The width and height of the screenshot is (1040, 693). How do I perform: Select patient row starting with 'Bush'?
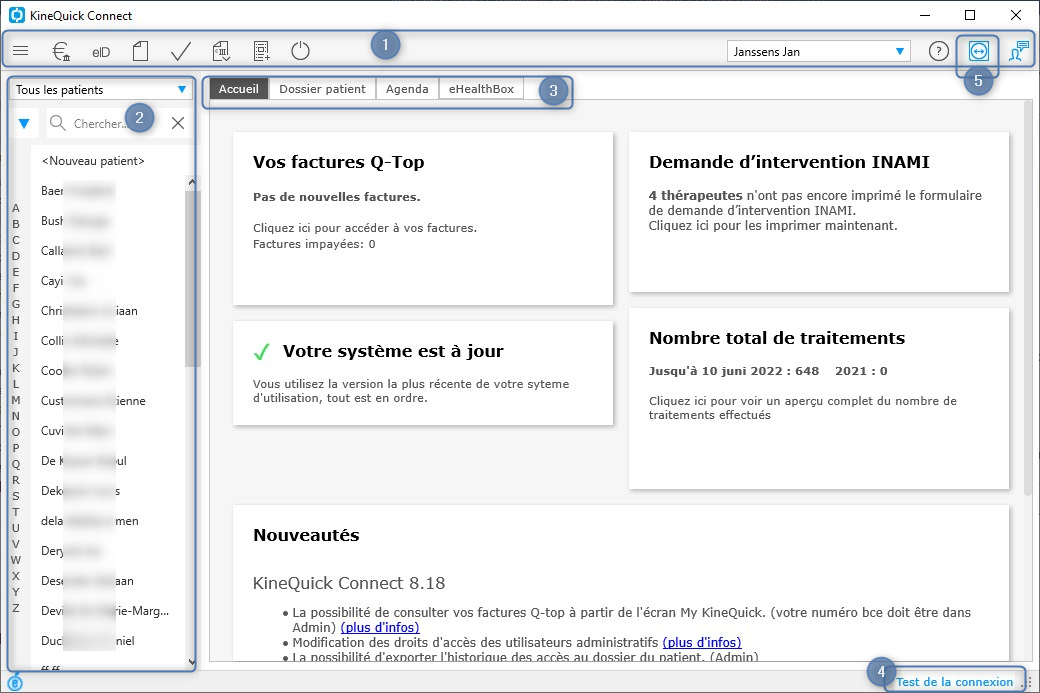pos(108,221)
